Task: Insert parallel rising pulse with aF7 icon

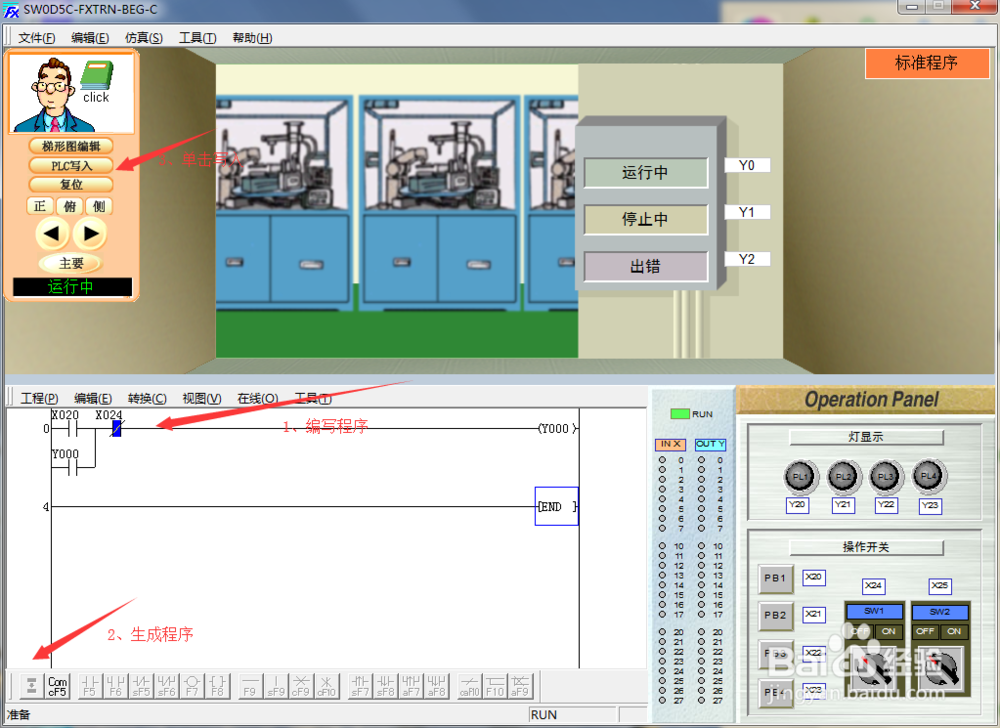Action: click(x=411, y=686)
